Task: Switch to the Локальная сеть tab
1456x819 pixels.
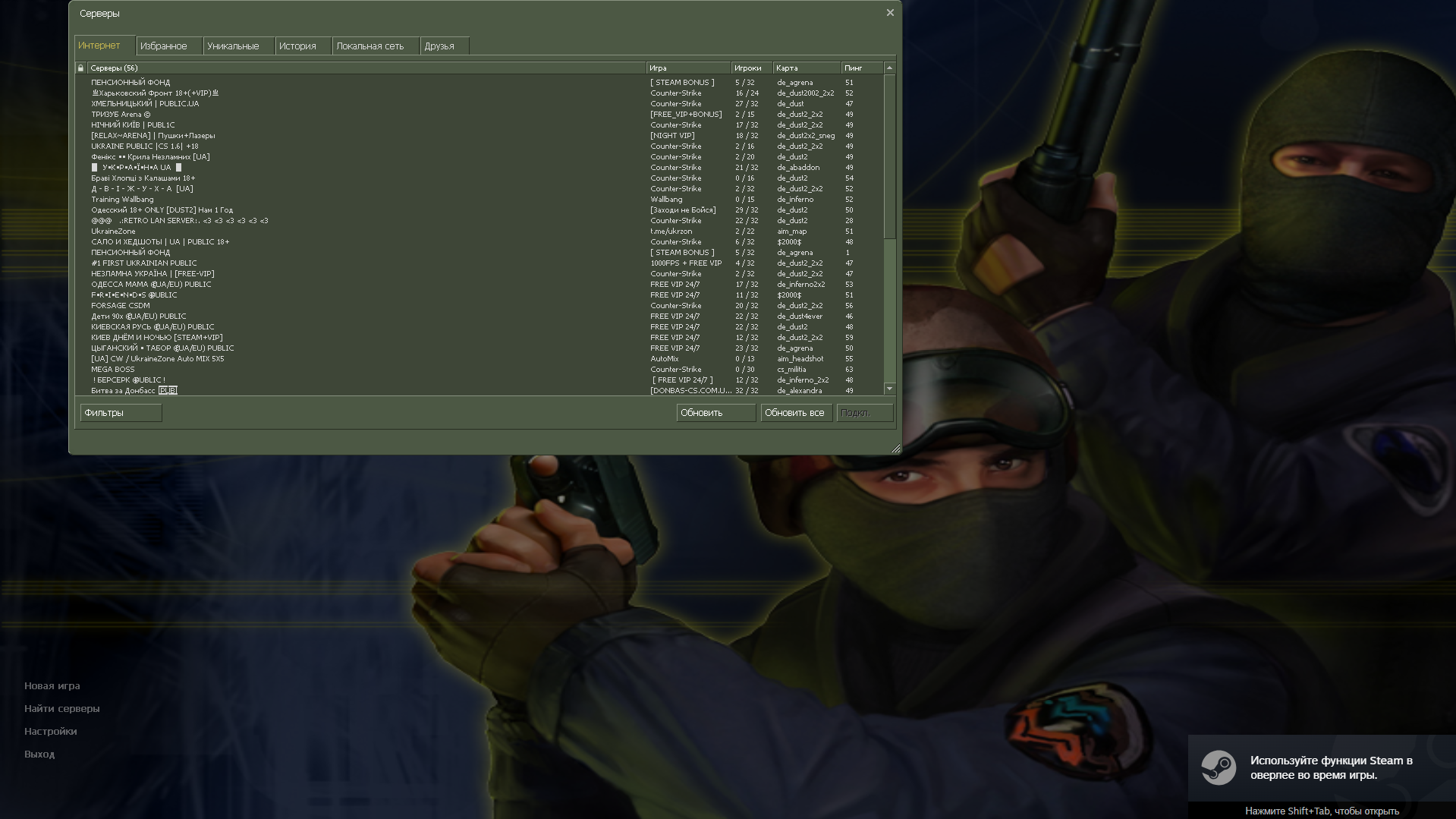Action: 370,46
